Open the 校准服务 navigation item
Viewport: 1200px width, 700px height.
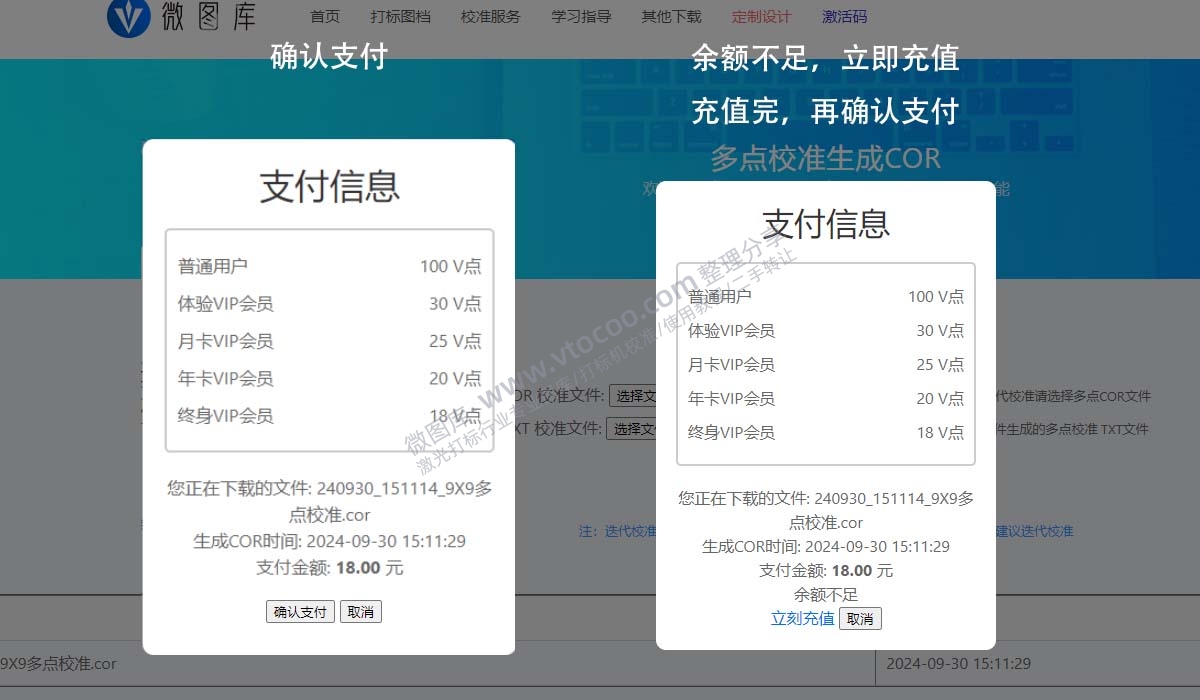[x=490, y=16]
